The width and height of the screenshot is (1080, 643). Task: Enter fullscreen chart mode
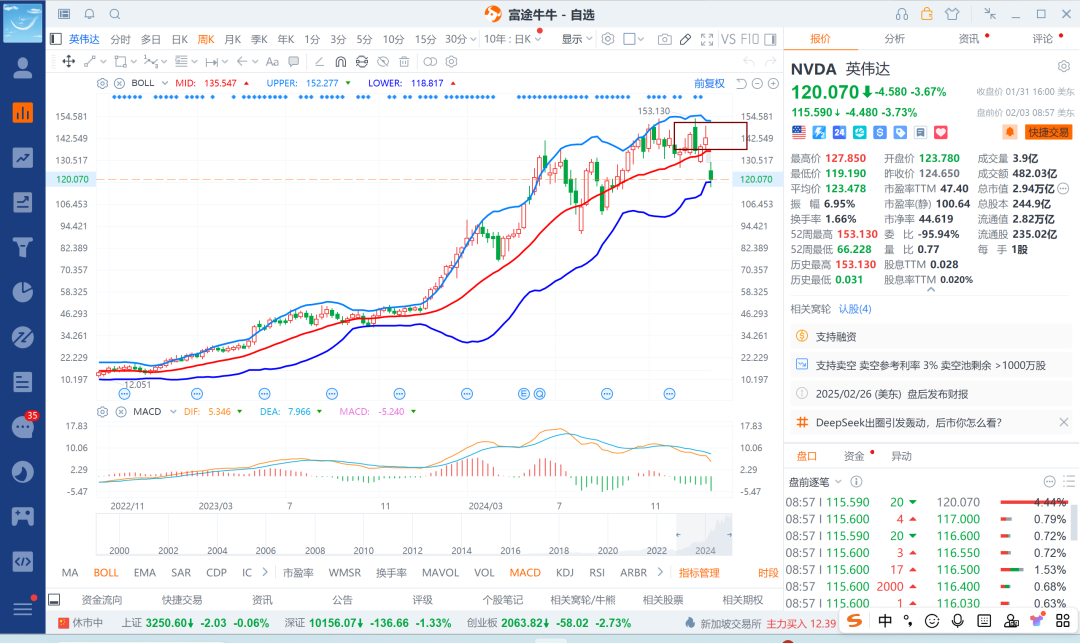[707, 39]
